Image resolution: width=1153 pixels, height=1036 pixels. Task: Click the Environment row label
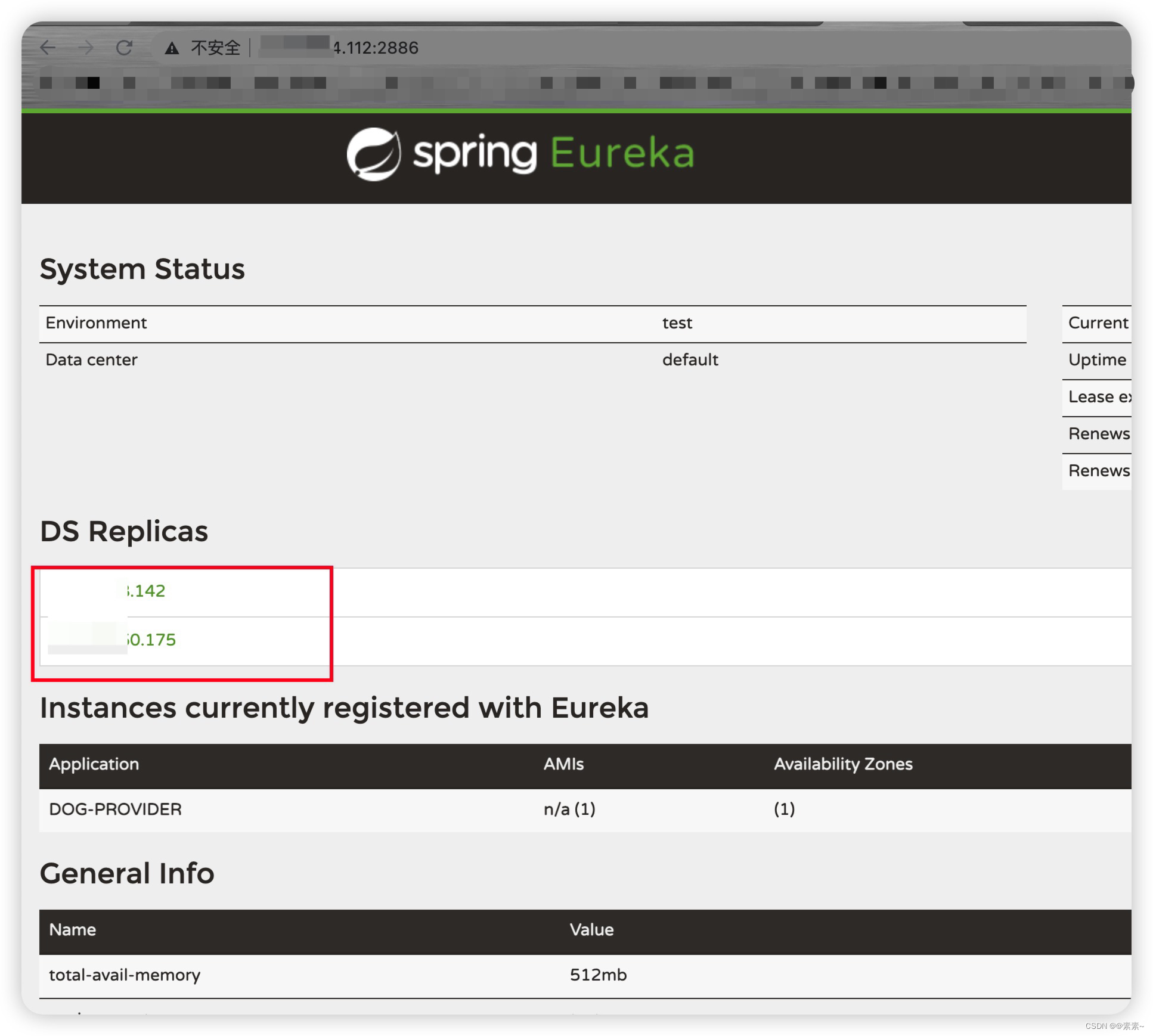tap(96, 322)
